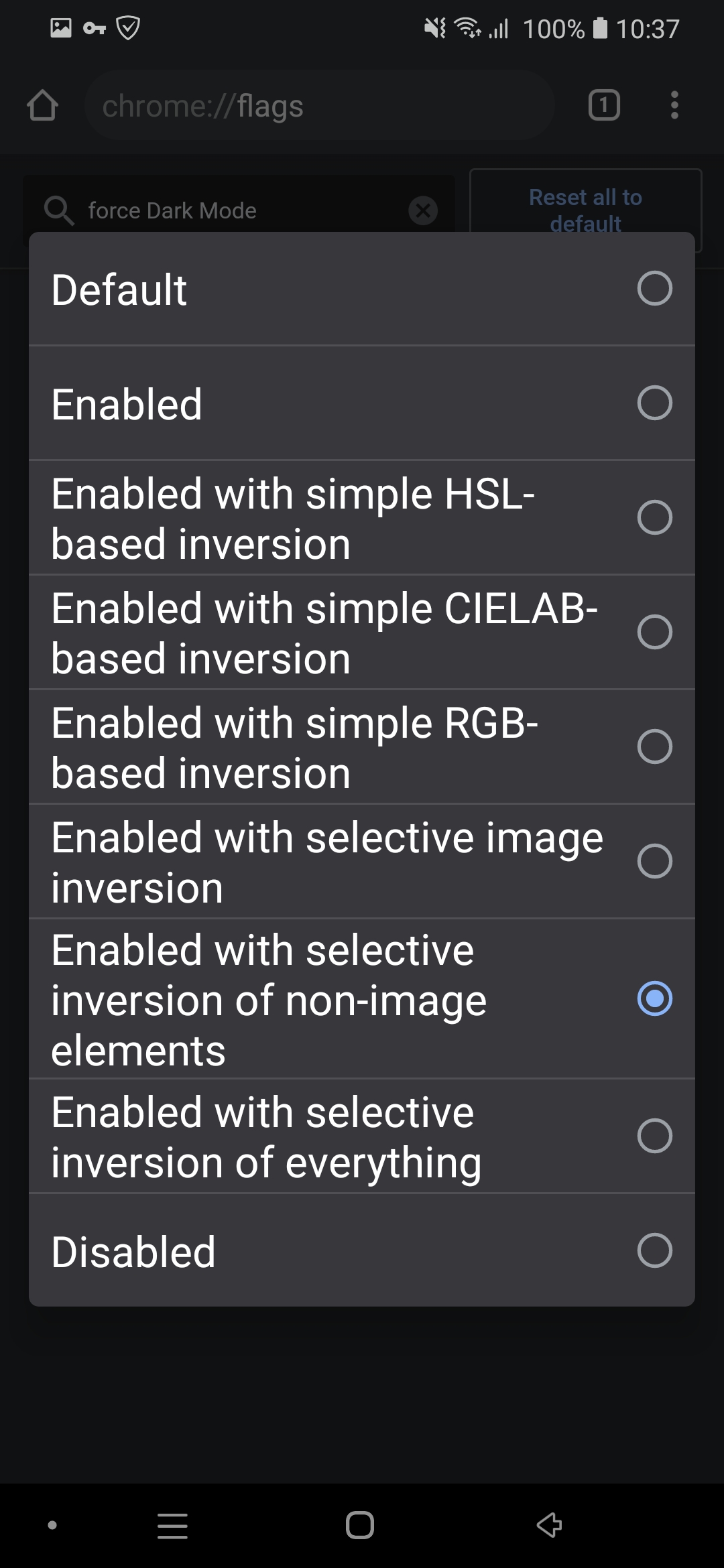Choose Enabled with simple RGB-based inversion
724x1568 pixels.
click(x=362, y=747)
